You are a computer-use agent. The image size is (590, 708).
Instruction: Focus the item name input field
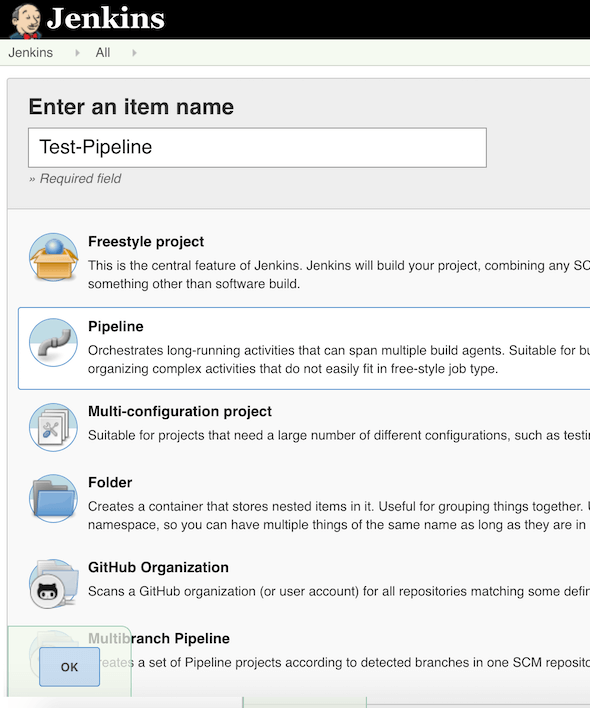[x=257, y=148]
